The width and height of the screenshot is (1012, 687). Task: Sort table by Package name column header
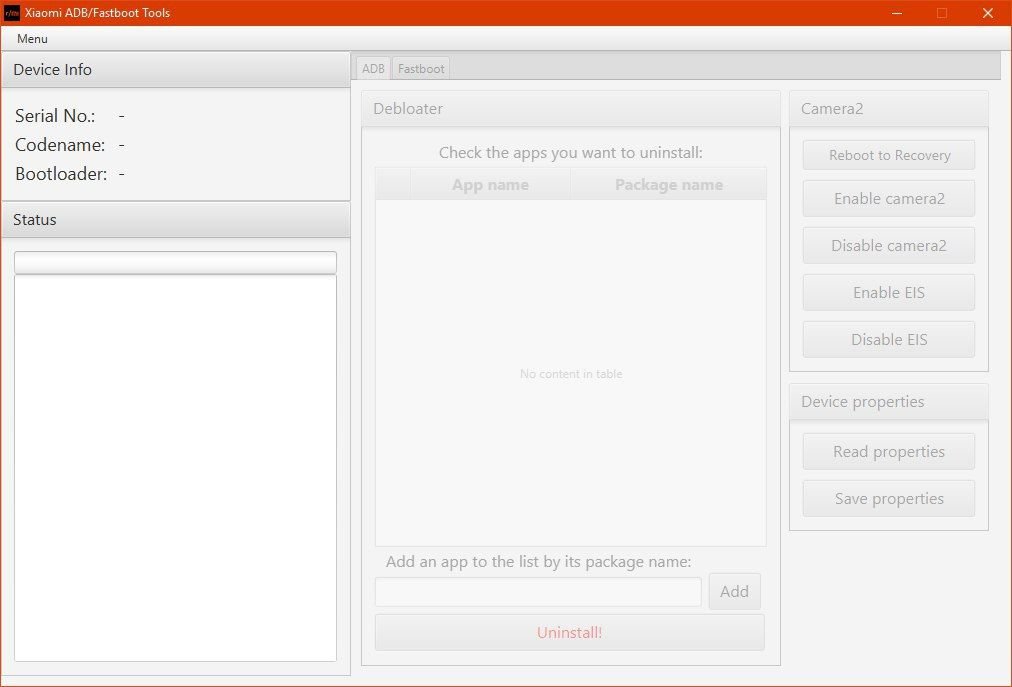point(669,185)
